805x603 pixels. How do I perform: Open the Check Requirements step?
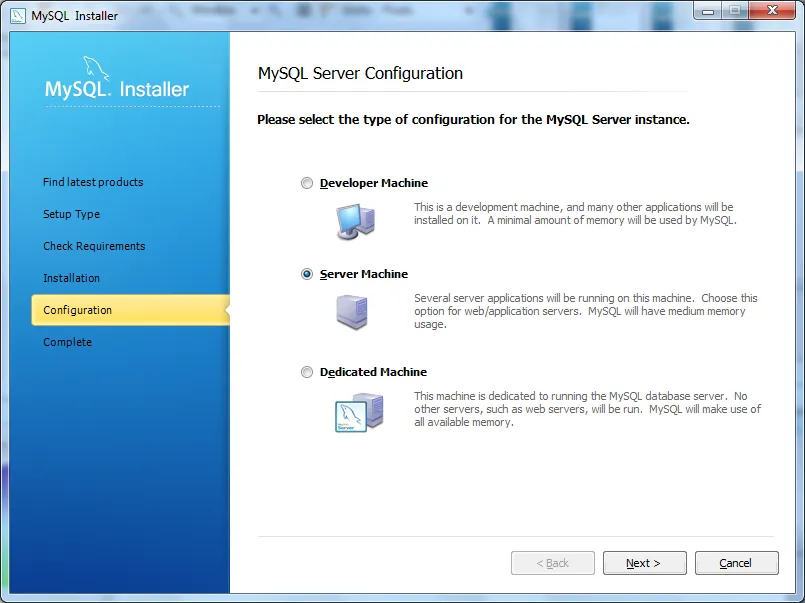pos(94,246)
